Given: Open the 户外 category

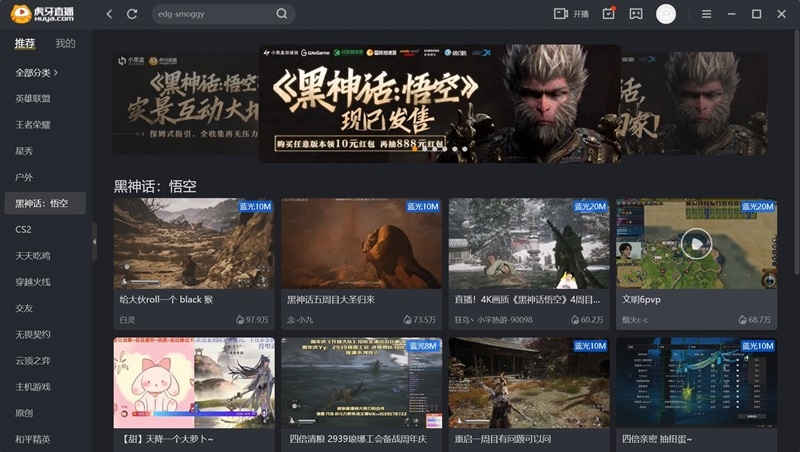Looking at the screenshot, I should click(x=24, y=177).
